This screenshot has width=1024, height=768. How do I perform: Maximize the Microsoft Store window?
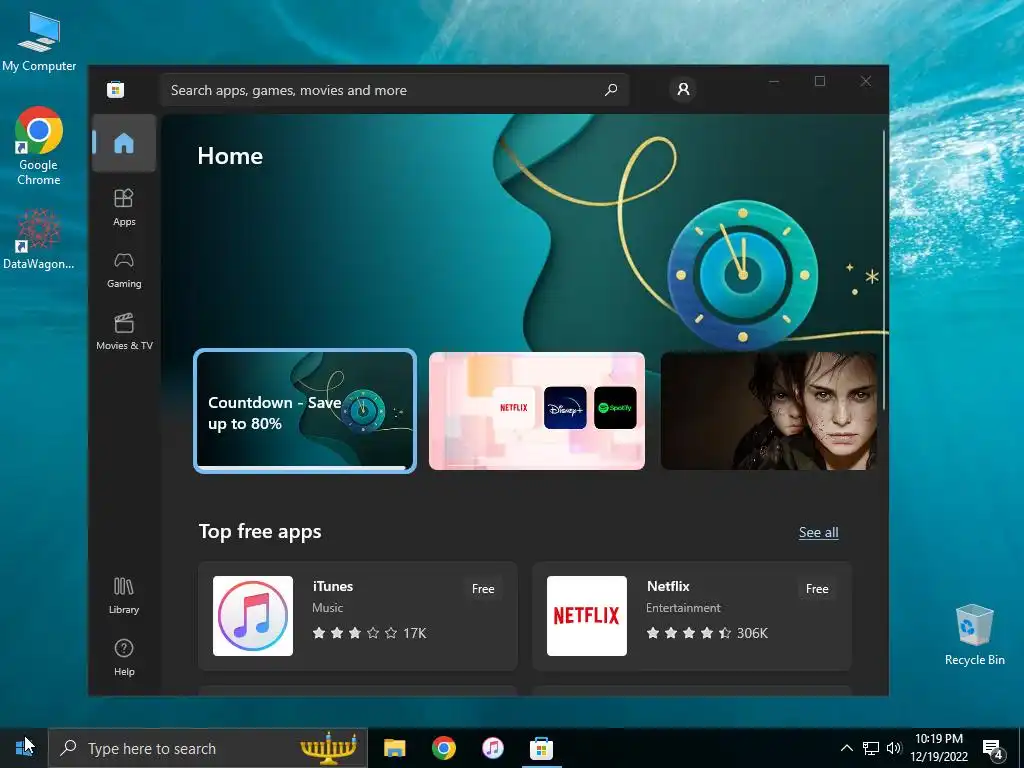pyautogui.click(x=820, y=81)
